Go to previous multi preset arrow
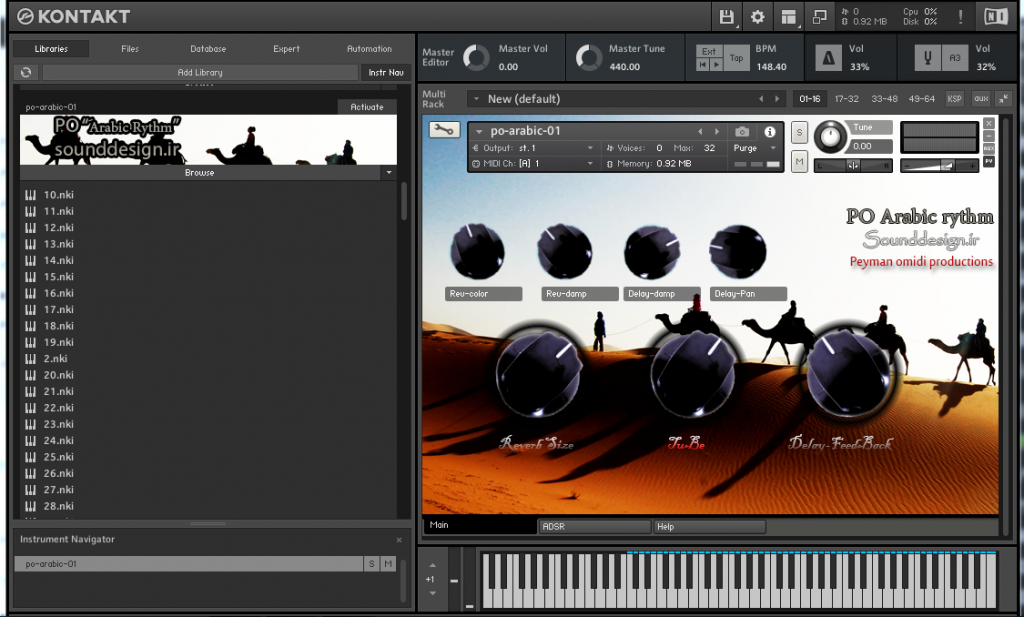1024x617 pixels. [x=761, y=99]
